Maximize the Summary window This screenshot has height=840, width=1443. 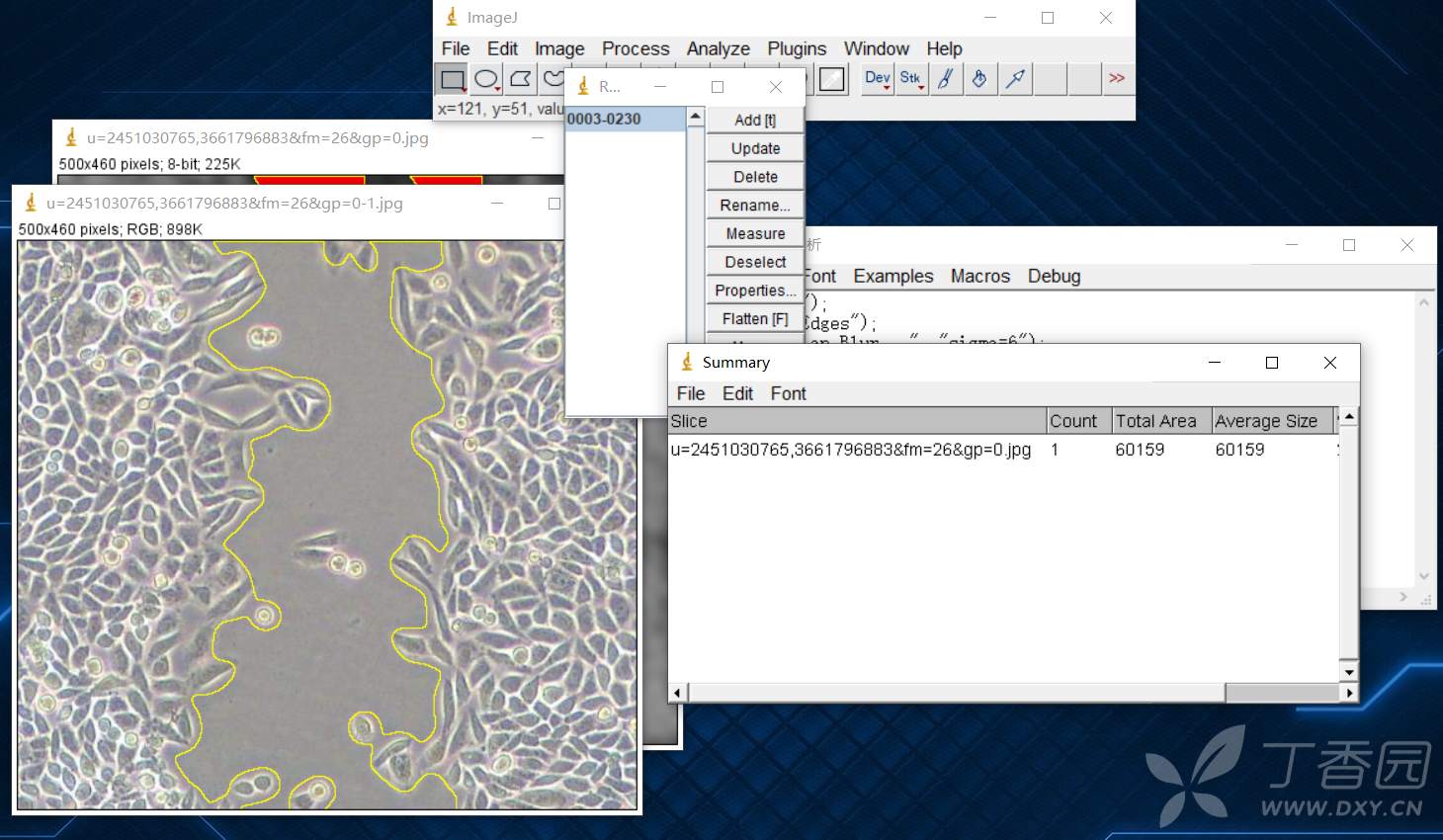(x=1272, y=363)
